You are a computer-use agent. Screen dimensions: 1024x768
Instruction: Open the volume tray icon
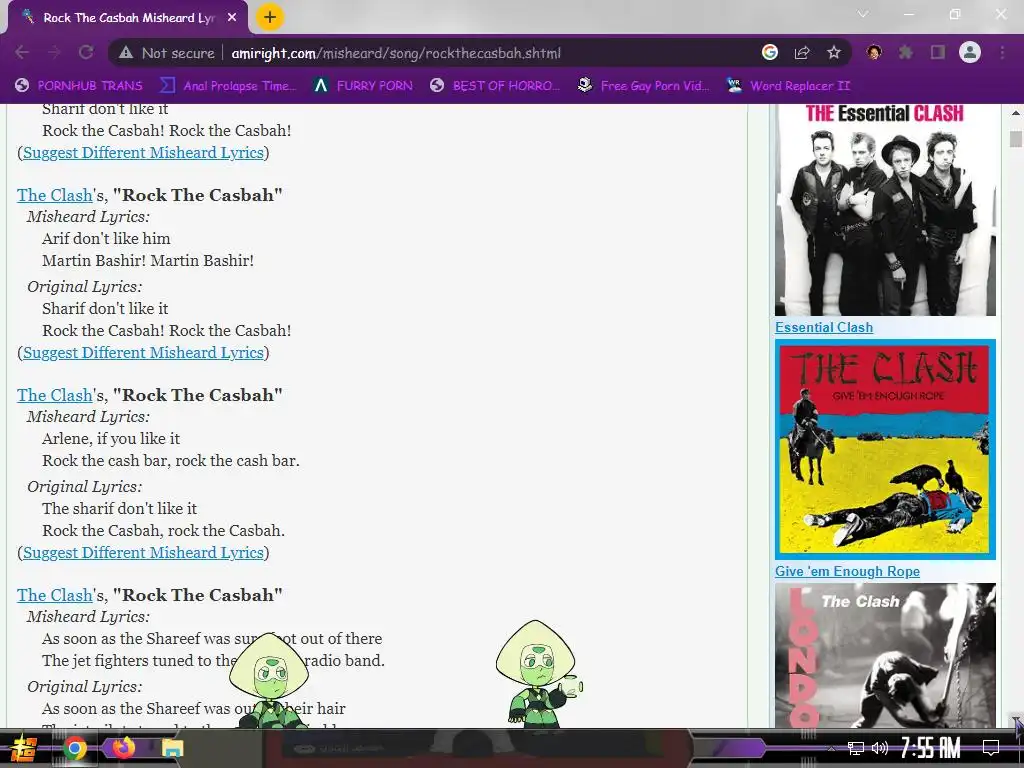[880, 748]
